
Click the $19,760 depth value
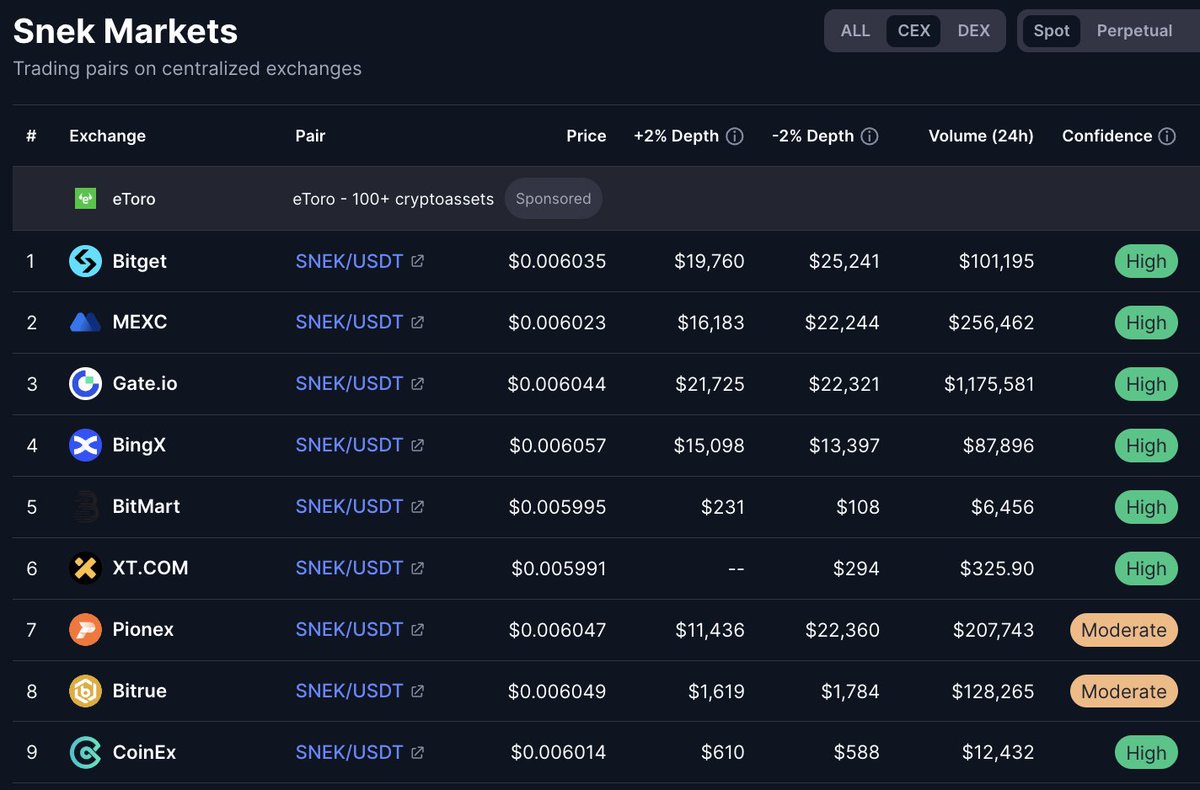[710, 261]
